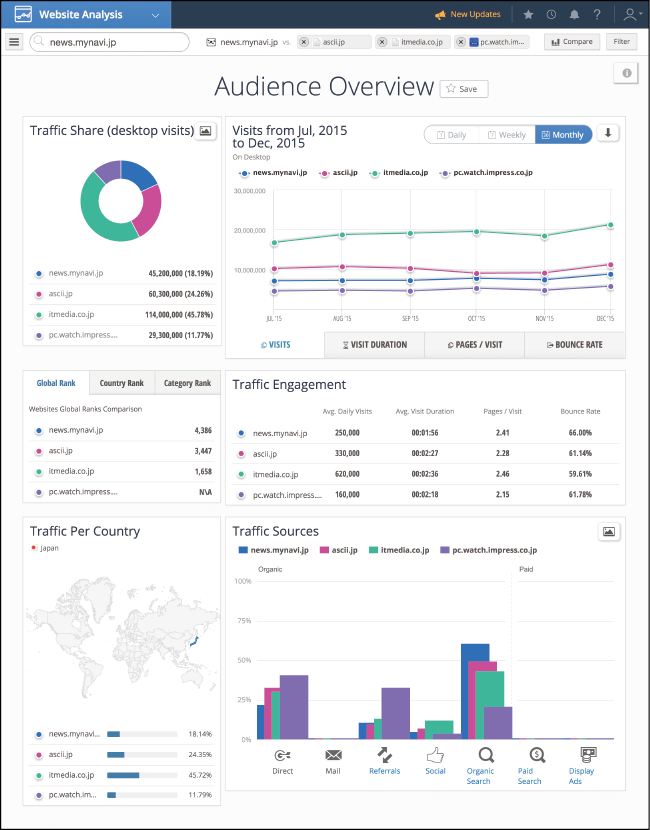
Task: Click Japan on the world map
Action: 194,642
